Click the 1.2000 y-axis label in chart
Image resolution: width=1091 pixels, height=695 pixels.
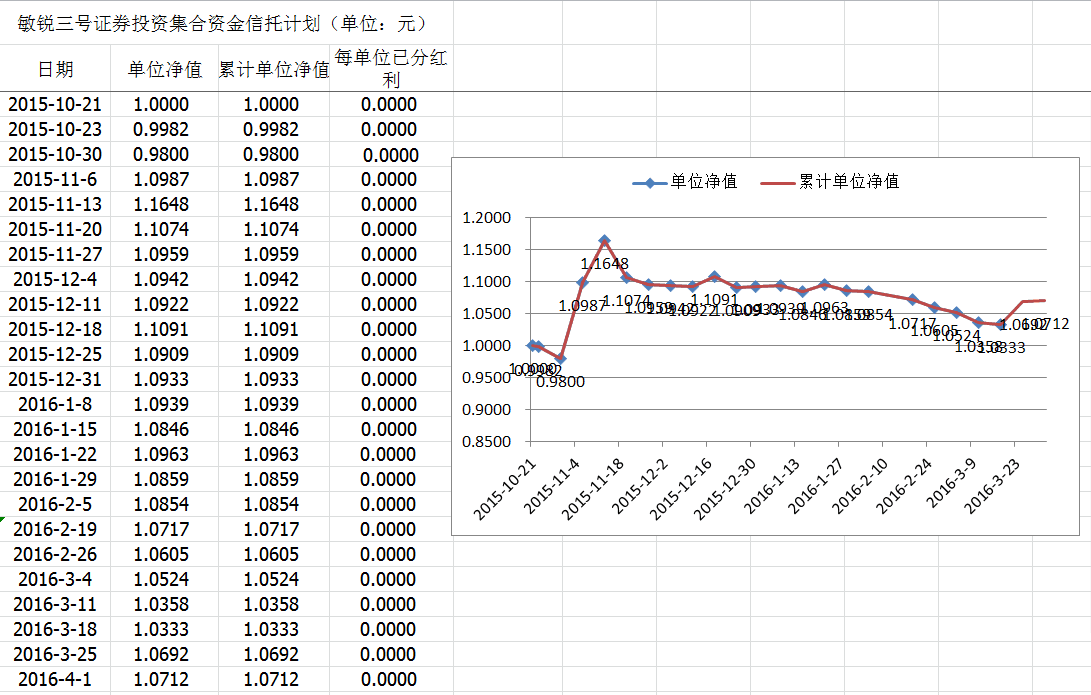(x=485, y=218)
